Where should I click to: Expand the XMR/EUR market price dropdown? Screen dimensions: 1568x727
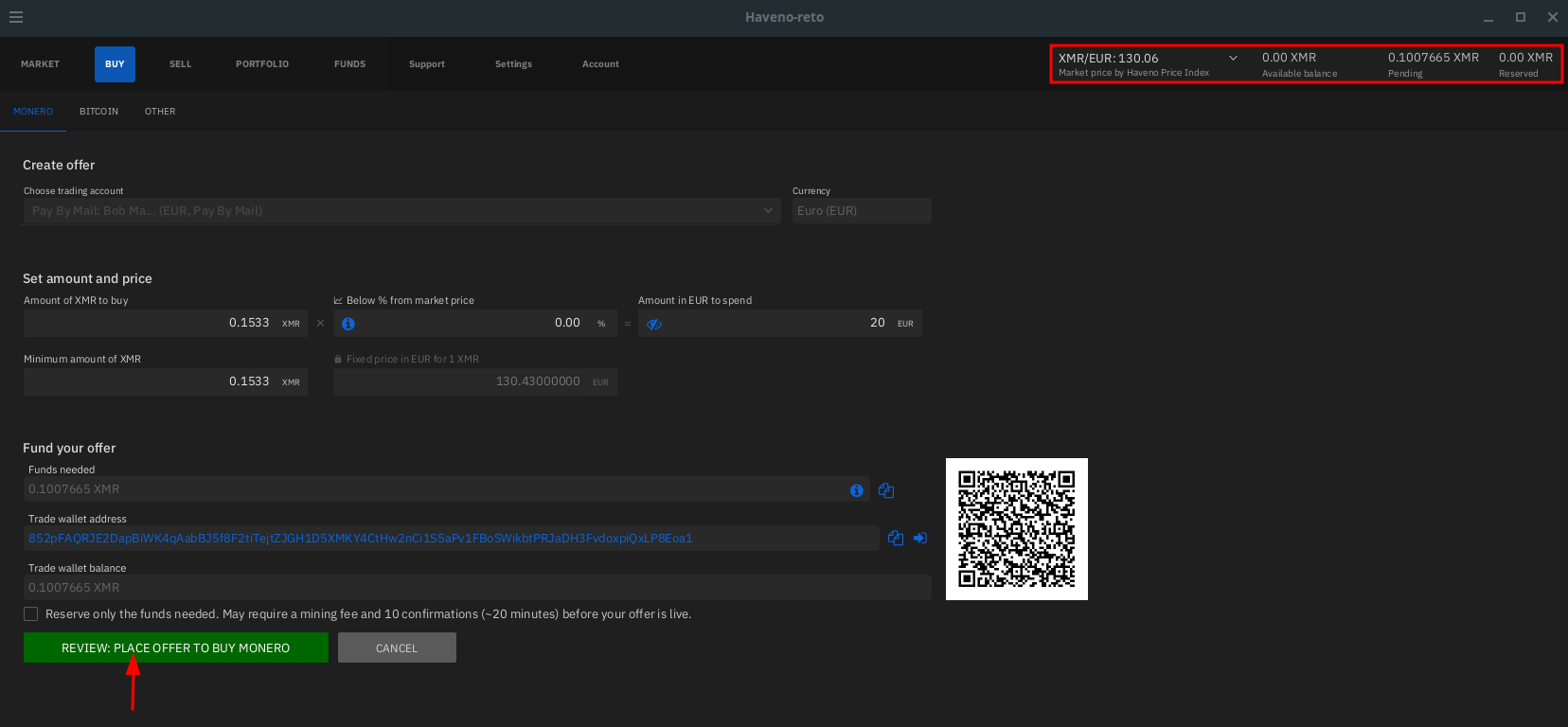1233,59
